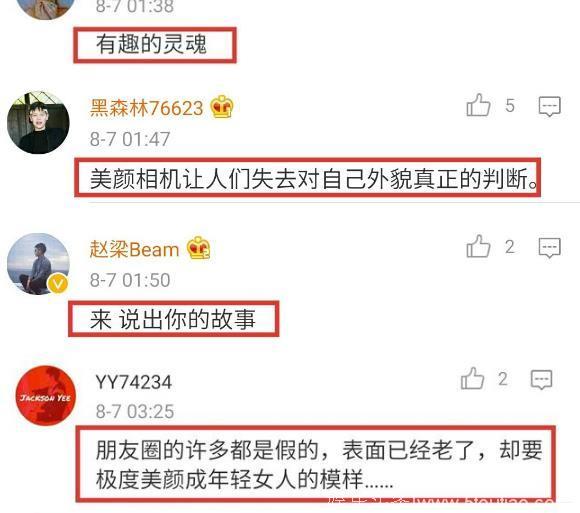This screenshot has height=513, width=580.
Task: Tap username 黑森林76623
Action: click(147, 108)
